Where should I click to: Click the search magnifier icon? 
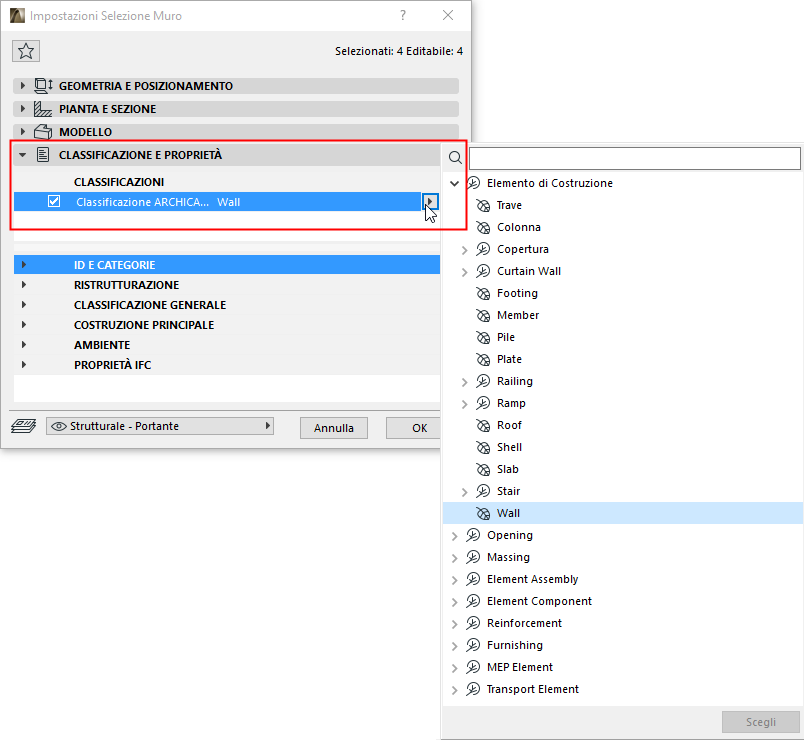pos(455,157)
